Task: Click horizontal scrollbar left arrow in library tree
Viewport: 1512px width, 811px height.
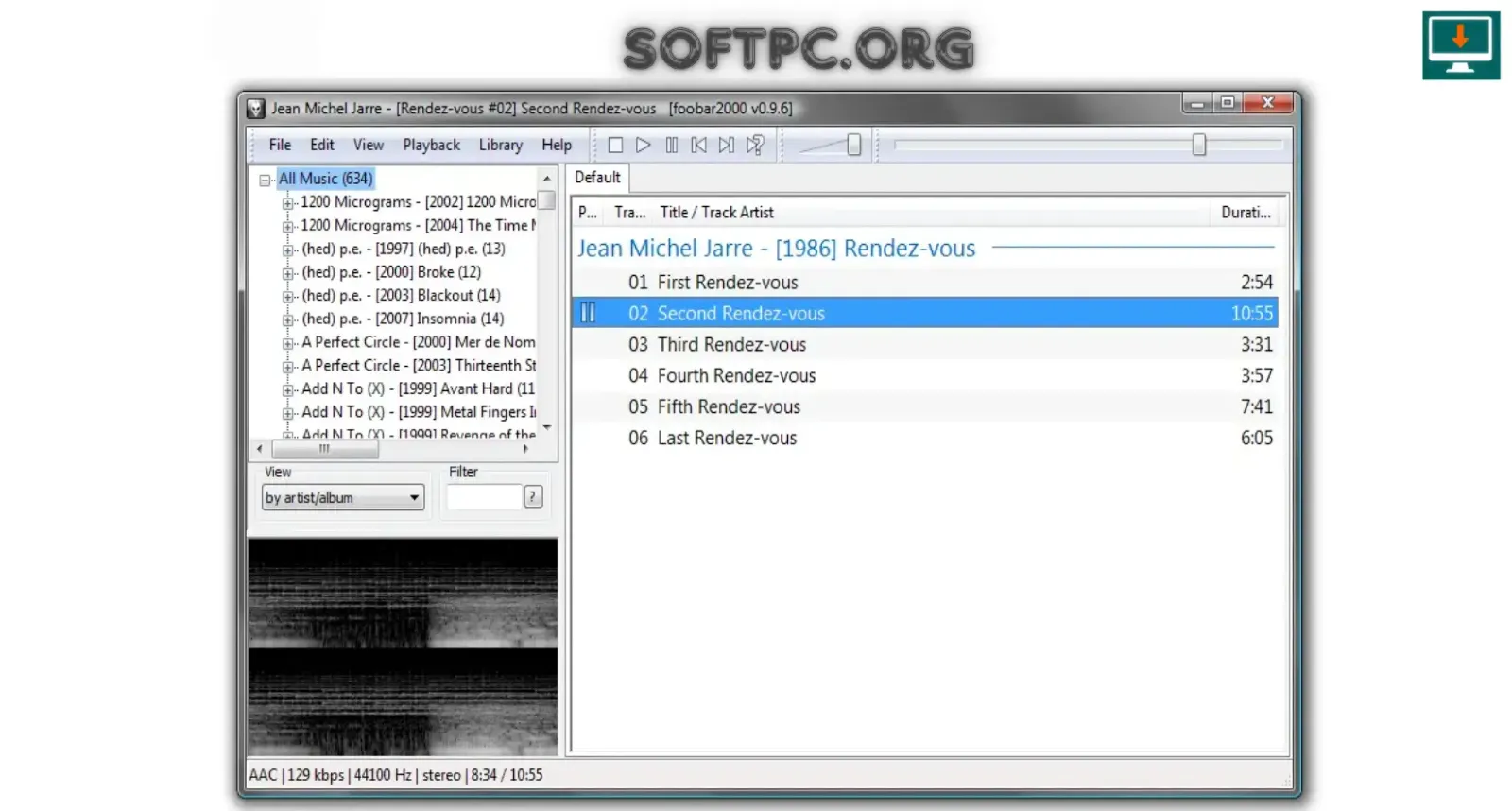Action: (260, 449)
